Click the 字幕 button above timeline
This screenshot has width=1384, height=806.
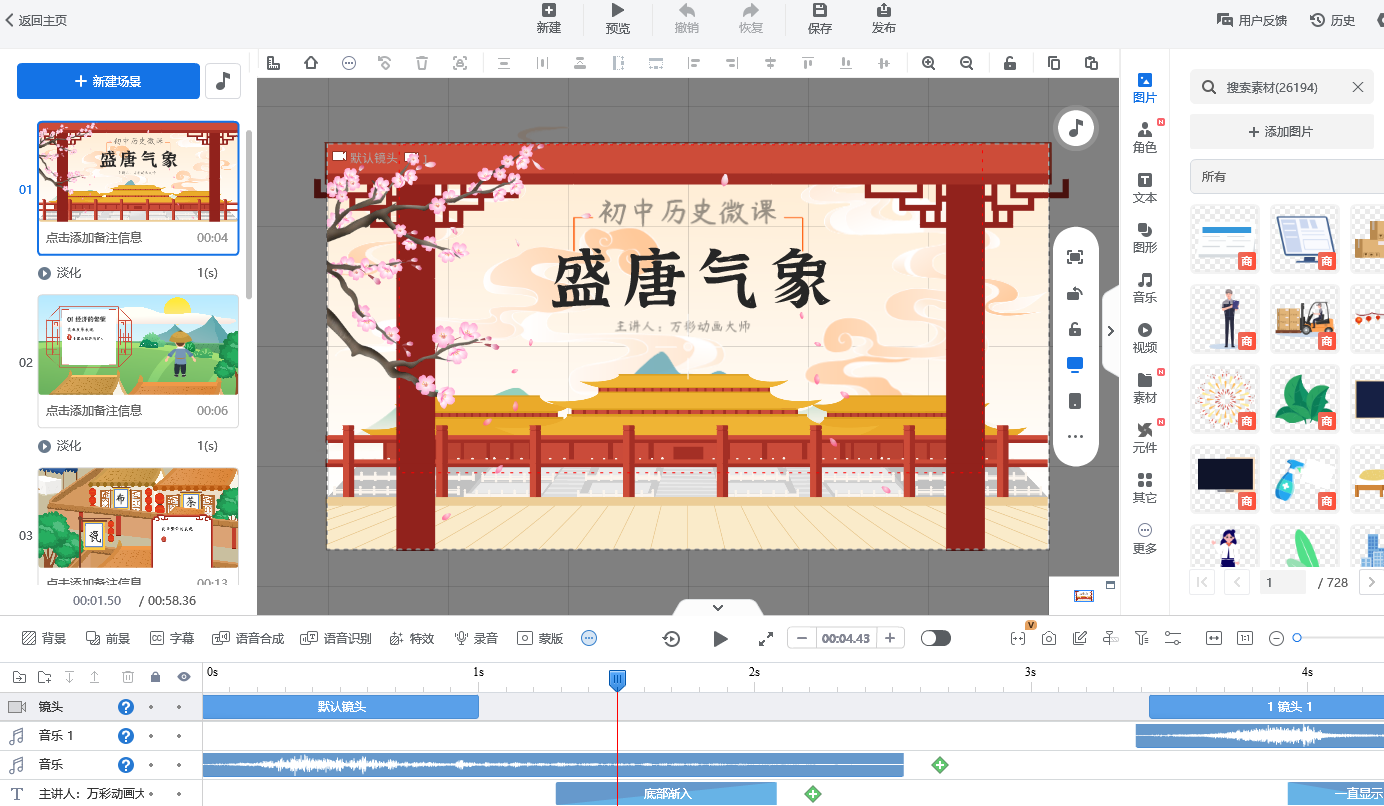click(171, 638)
